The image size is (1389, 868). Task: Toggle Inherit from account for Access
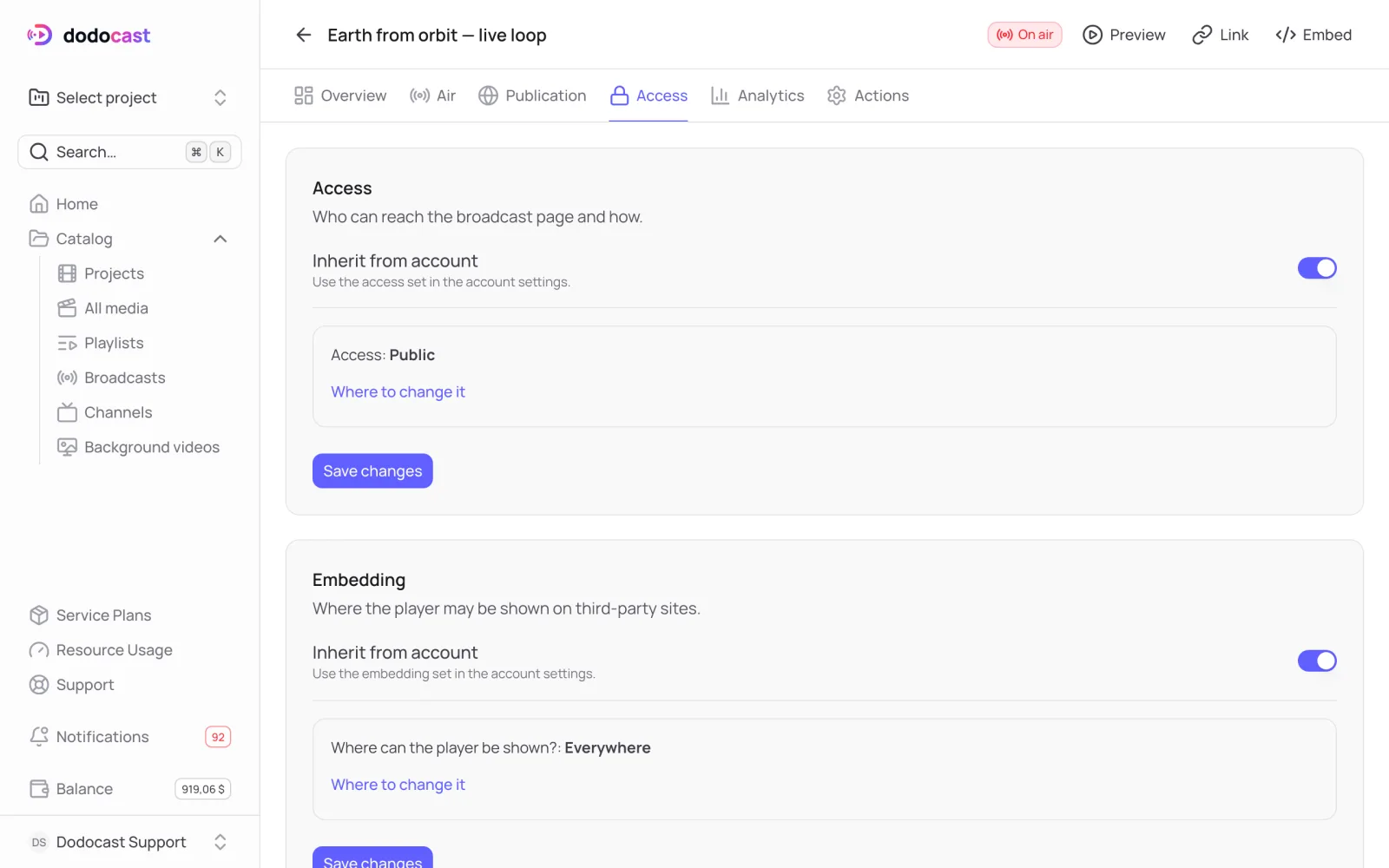pyautogui.click(x=1317, y=268)
